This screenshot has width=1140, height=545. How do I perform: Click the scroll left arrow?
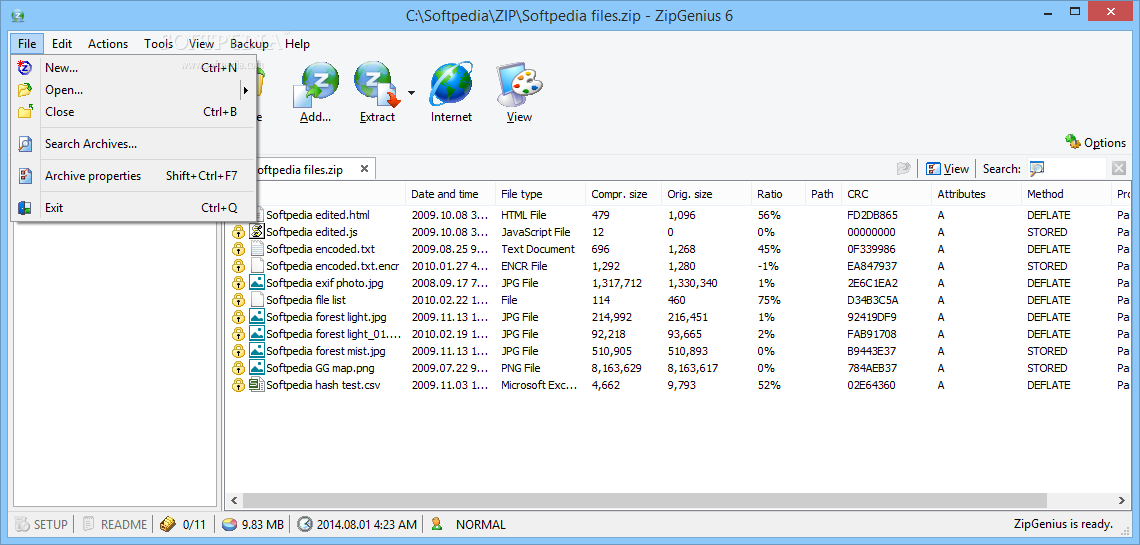coord(234,500)
